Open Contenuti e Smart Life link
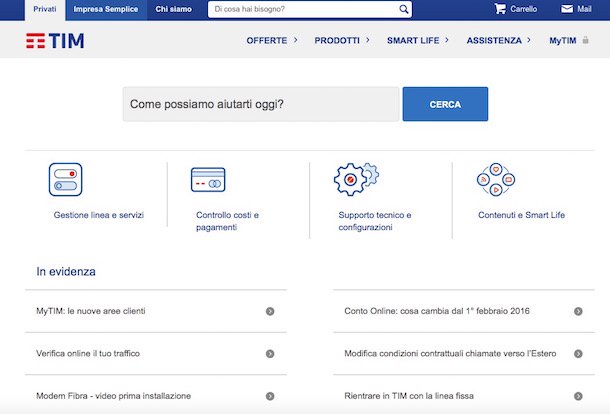This screenshot has width=610, height=414. [x=521, y=215]
